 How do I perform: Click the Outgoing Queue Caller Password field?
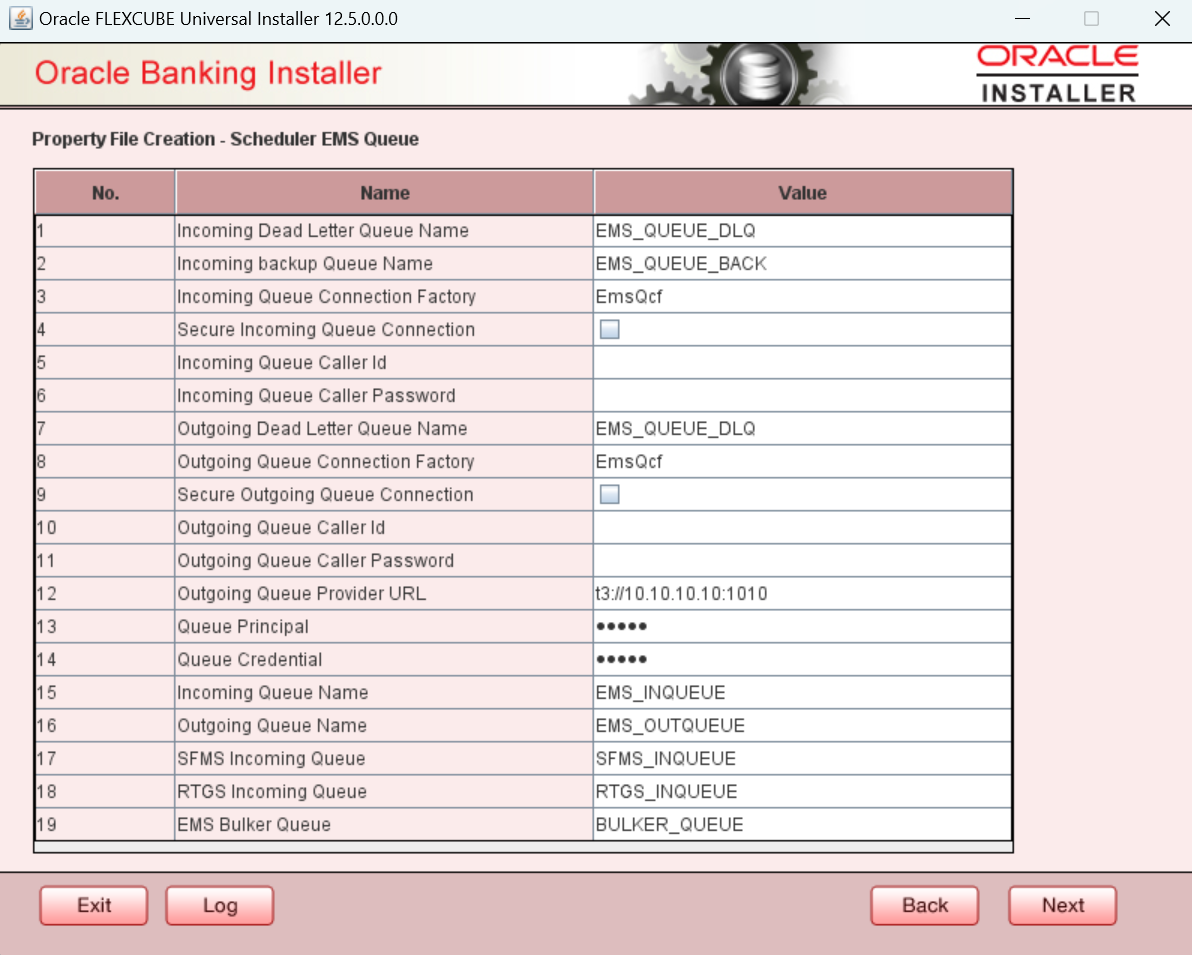click(x=802, y=560)
